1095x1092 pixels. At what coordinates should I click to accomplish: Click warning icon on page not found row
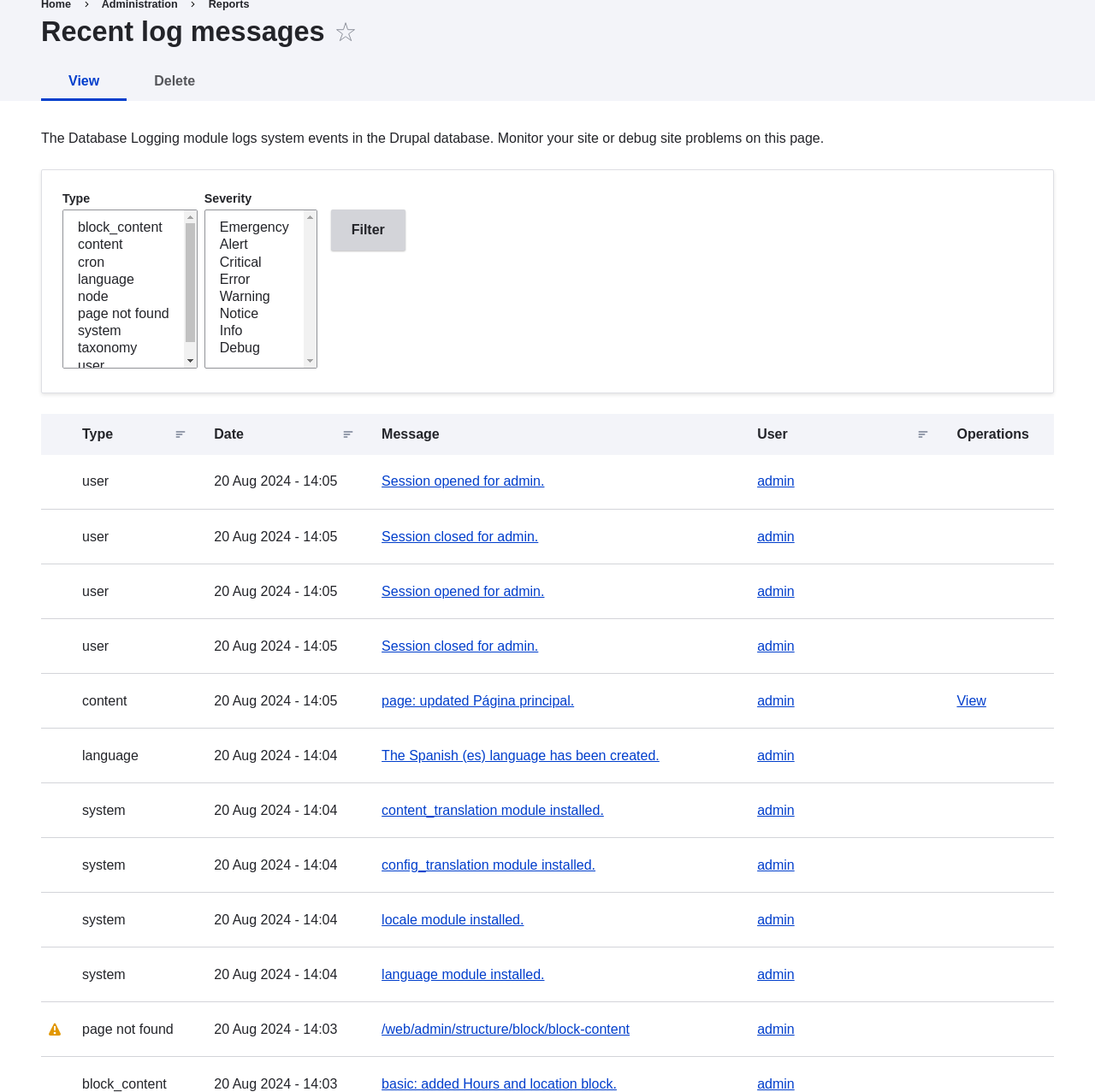55,1030
